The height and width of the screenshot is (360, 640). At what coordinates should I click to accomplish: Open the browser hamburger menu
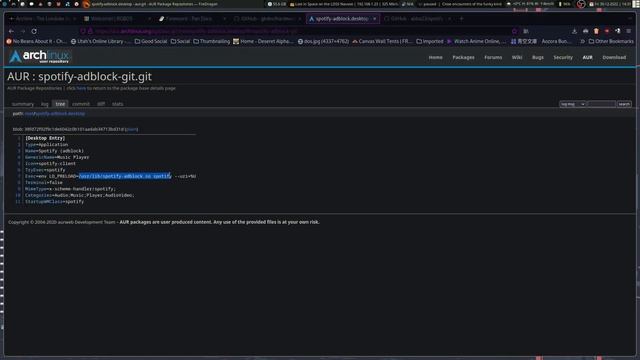click(x=629, y=31)
